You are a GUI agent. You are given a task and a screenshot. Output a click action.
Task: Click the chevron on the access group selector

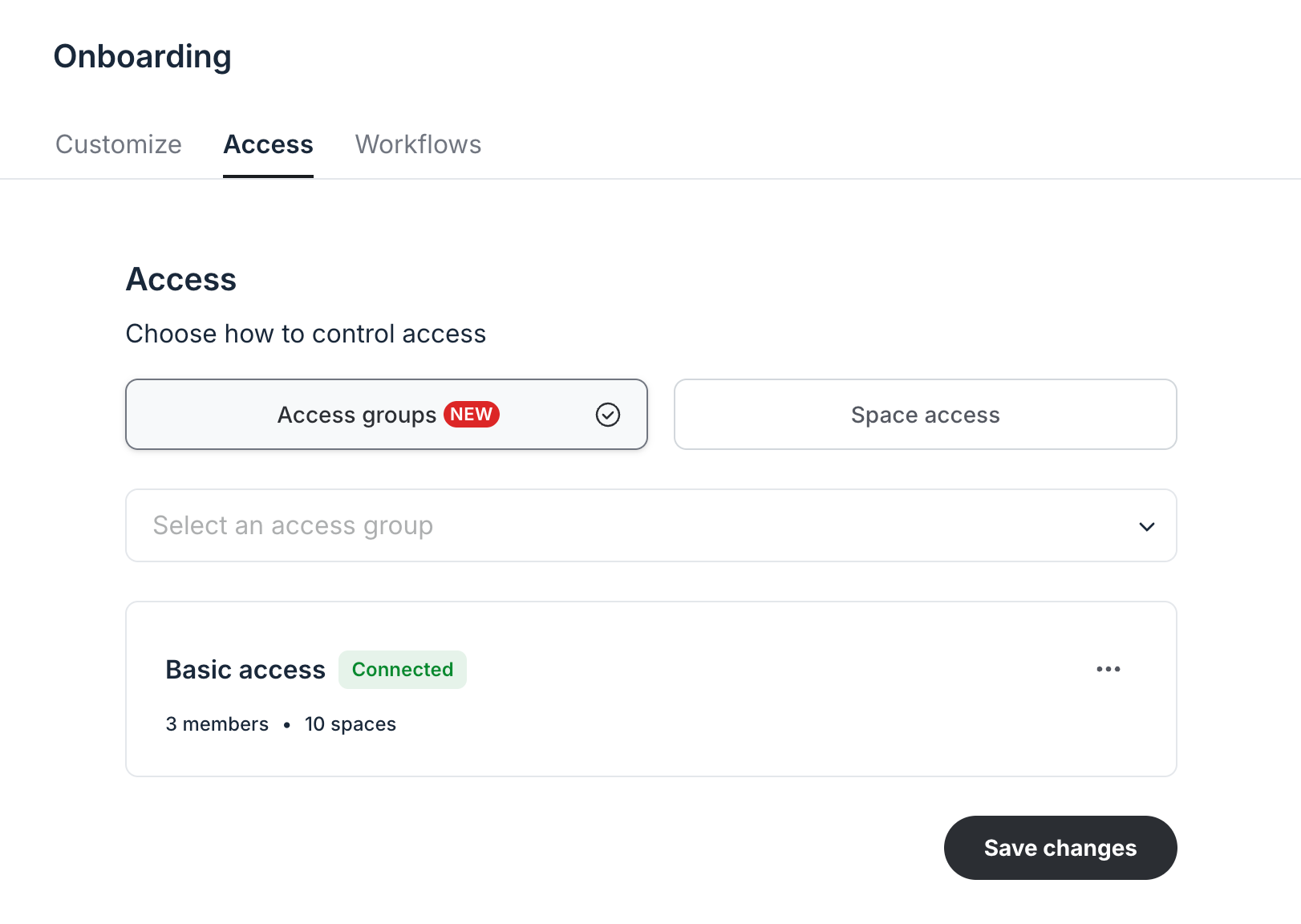click(1147, 527)
